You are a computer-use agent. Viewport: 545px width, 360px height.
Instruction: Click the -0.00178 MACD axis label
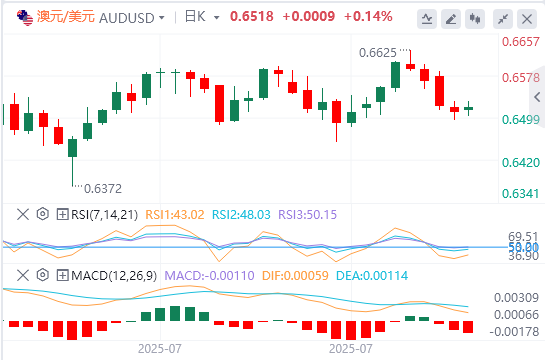pyautogui.click(x=514, y=332)
